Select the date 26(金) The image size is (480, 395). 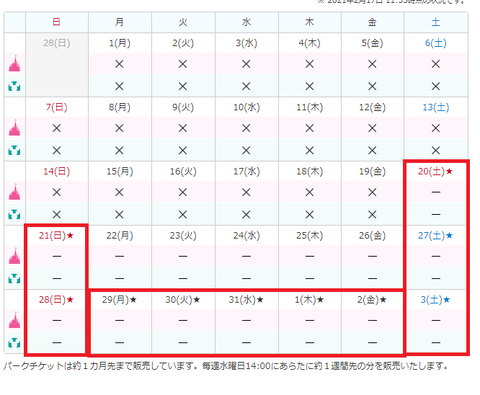(372, 236)
